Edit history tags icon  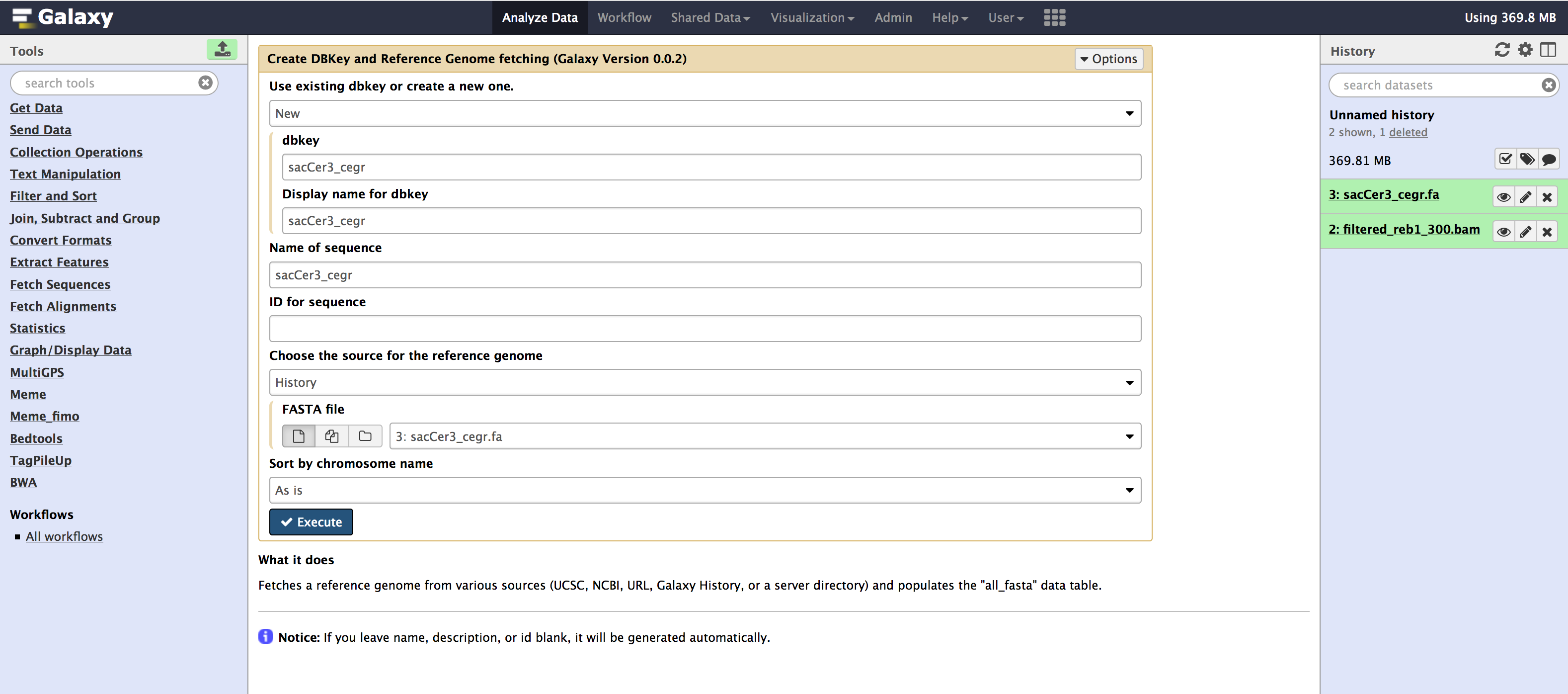(x=1527, y=160)
